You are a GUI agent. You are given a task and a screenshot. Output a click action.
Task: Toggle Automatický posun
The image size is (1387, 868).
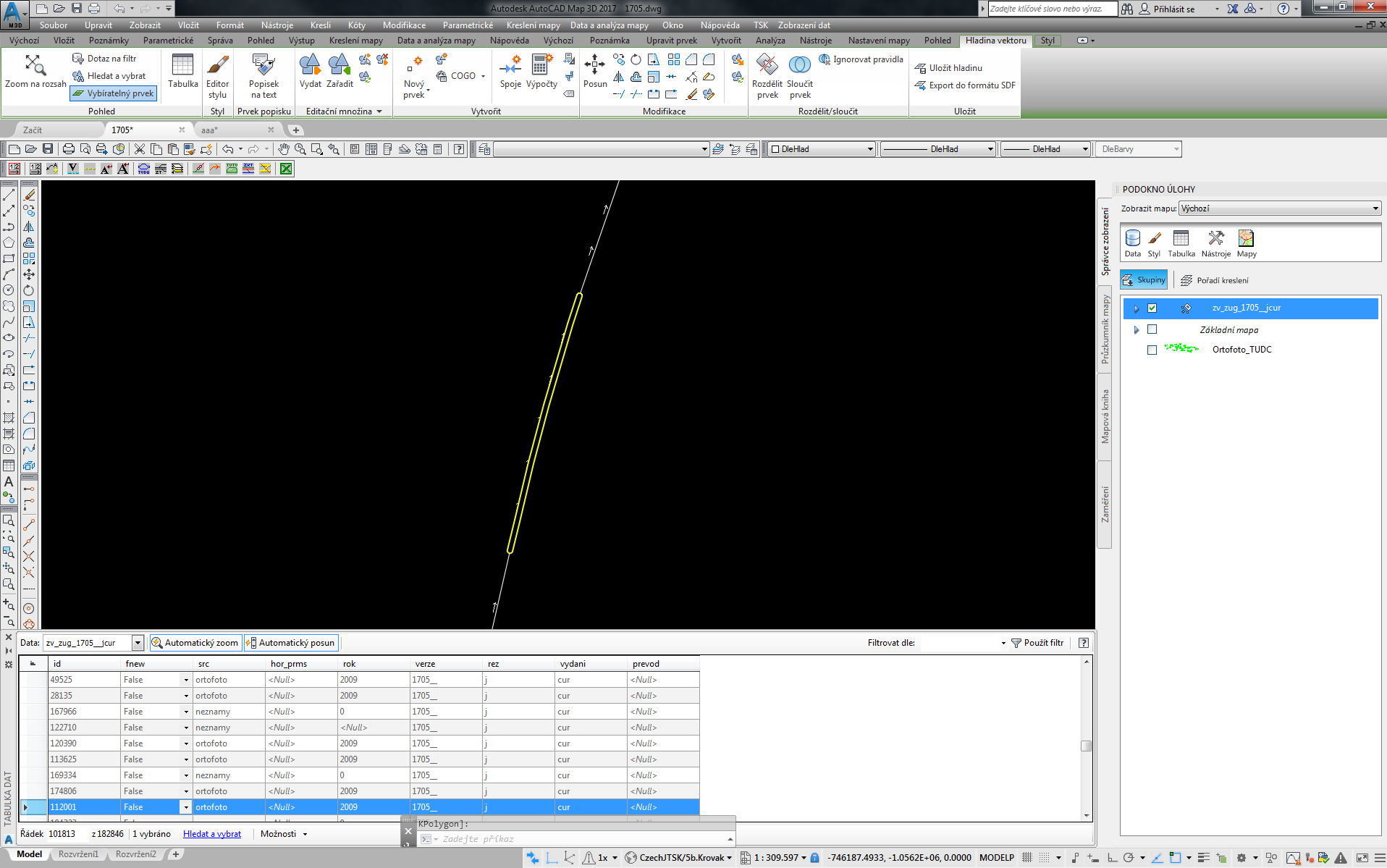coord(290,643)
